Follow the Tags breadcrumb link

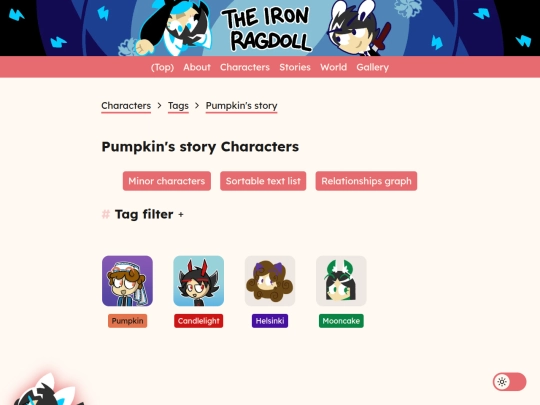178,106
